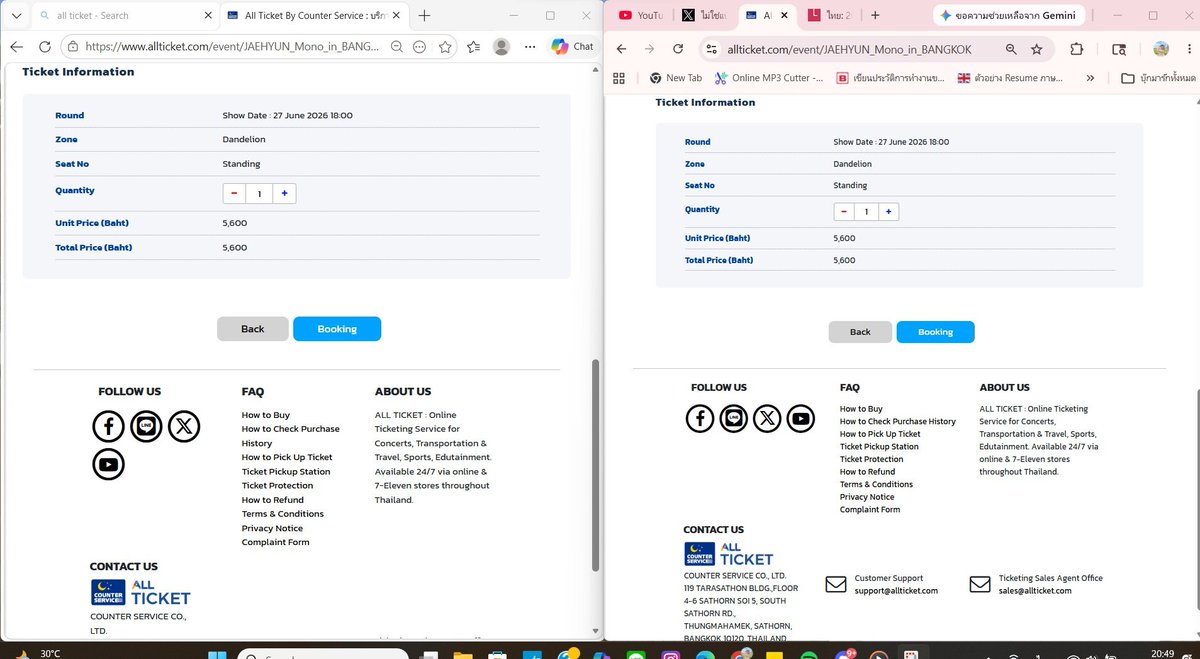
Task: Open the Edge favorites list icon
Action: (x=472, y=47)
